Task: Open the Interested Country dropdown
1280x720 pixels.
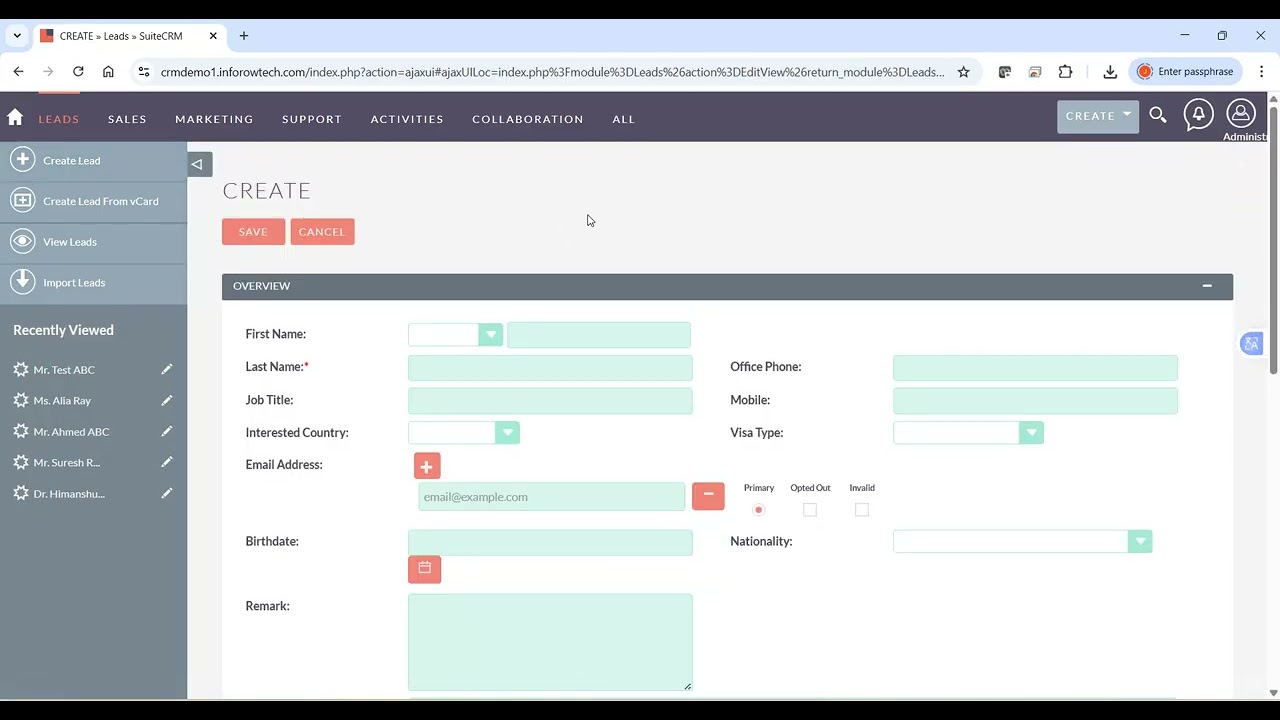Action: [464, 433]
